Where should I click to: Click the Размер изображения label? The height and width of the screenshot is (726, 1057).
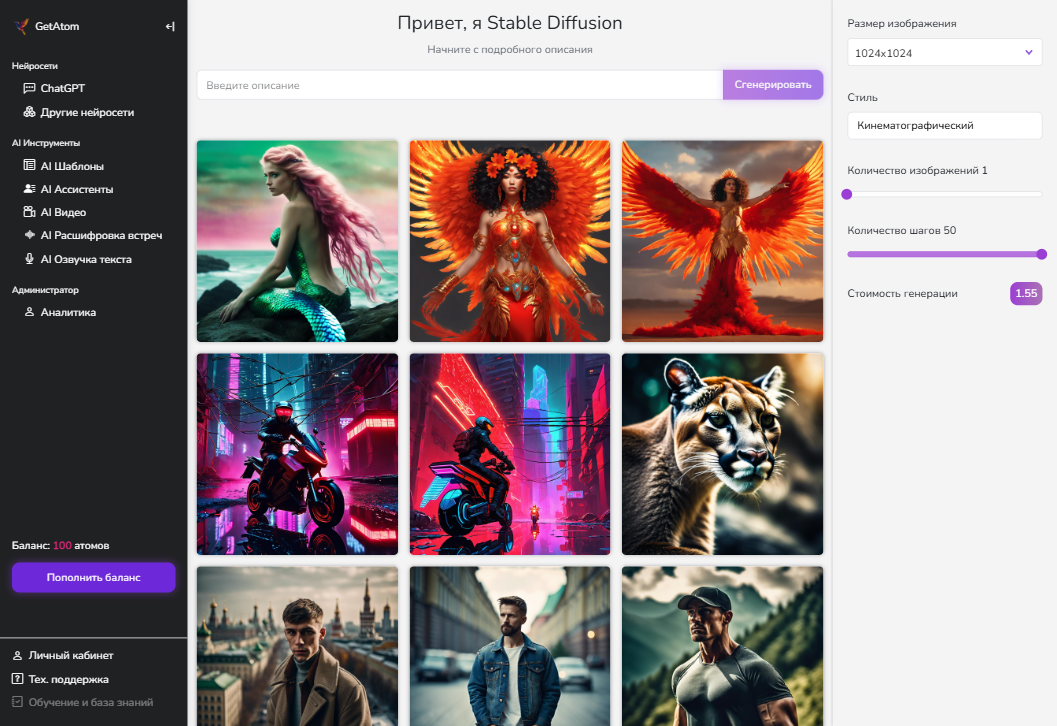901,24
